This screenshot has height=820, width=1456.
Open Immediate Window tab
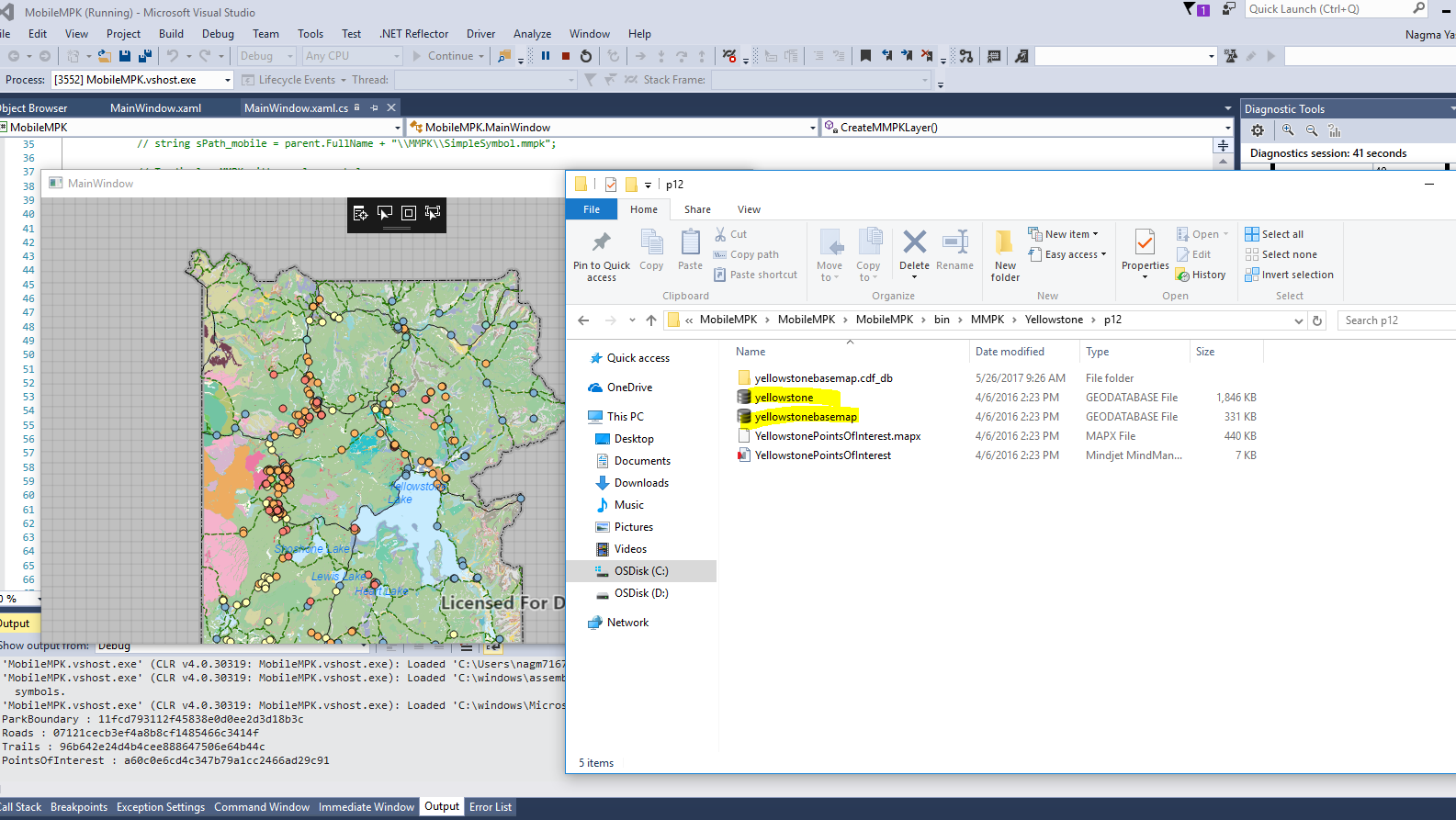coord(367,807)
